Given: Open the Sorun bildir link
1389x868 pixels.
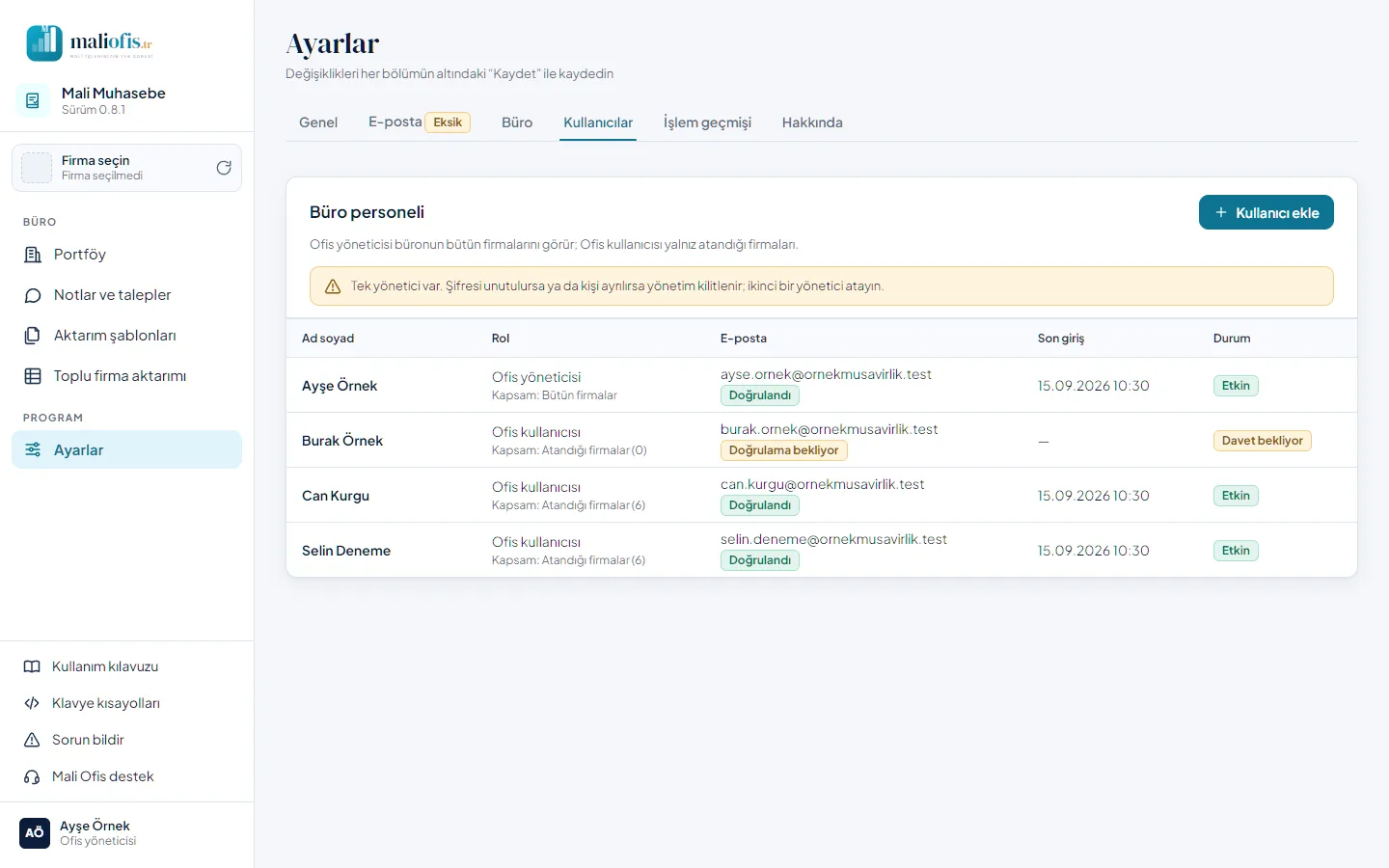Looking at the screenshot, I should point(126,740).
